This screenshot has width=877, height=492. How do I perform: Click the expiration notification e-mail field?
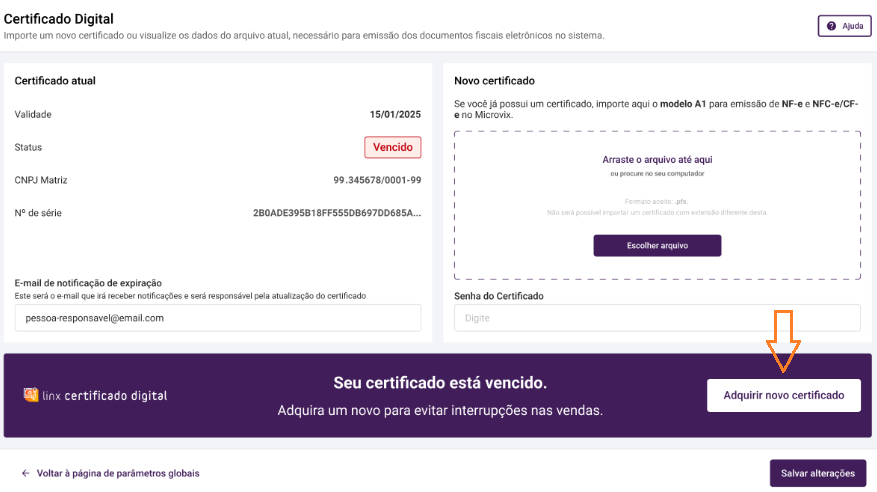point(218,318)
